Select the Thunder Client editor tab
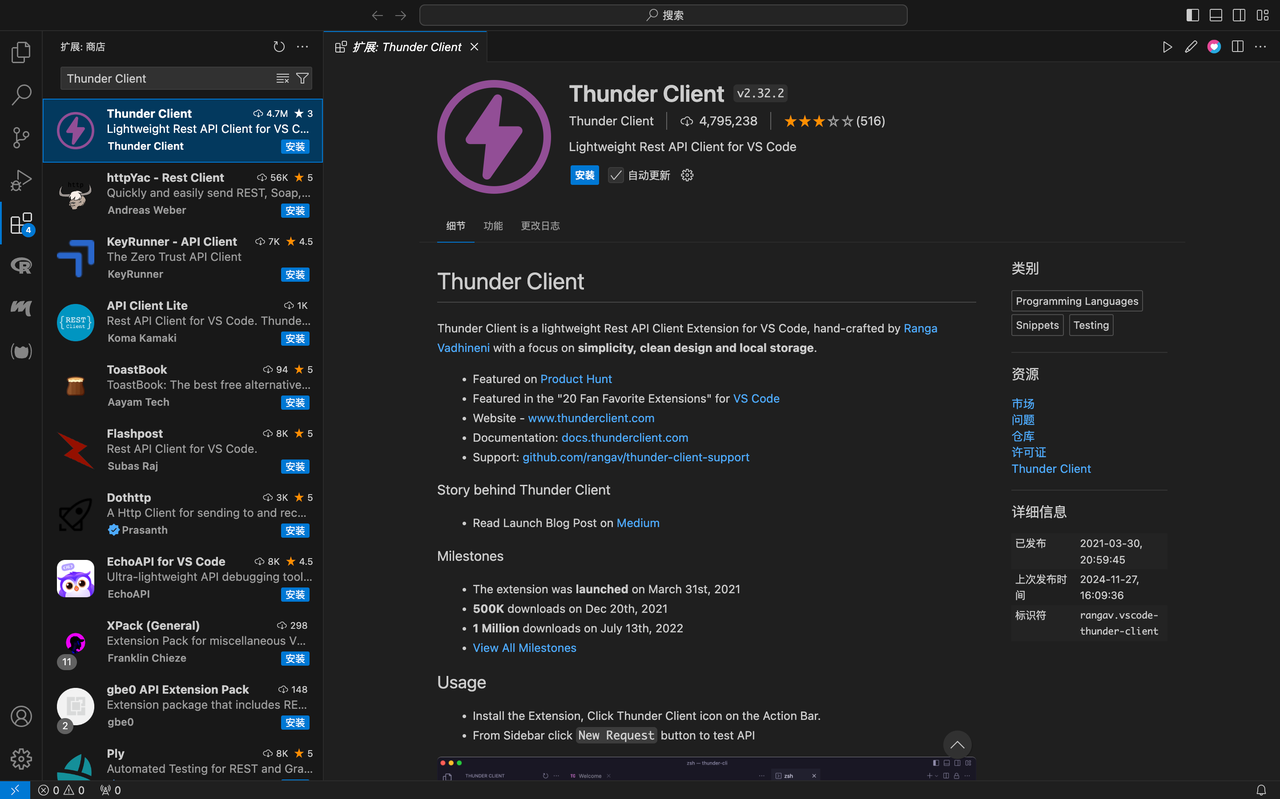Viewport: 1280px width, 799px height. [407, 47]
